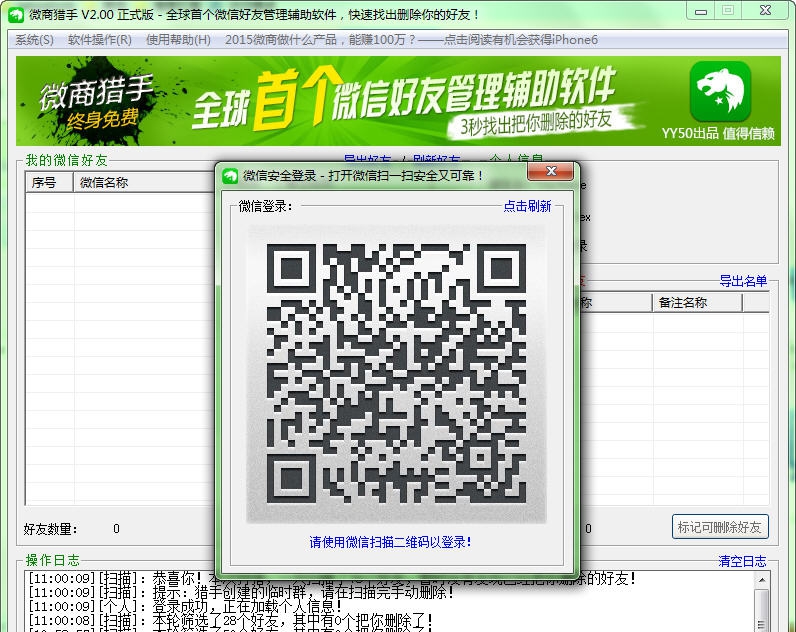Close the 微信安全登录 dialog
Screen dimensions: 796x632
[551, 172]
